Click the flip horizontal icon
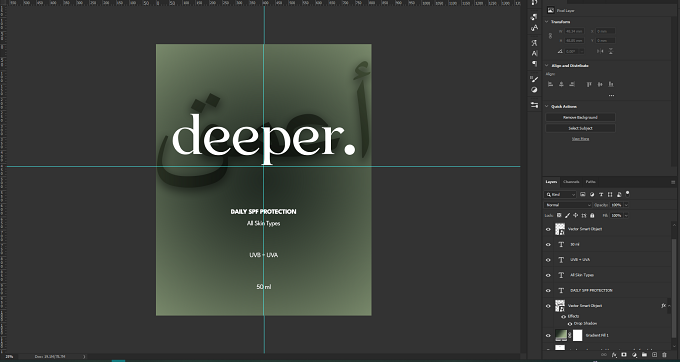The width and height of the screenshot is (680, 362). click(x=600, y=51)
